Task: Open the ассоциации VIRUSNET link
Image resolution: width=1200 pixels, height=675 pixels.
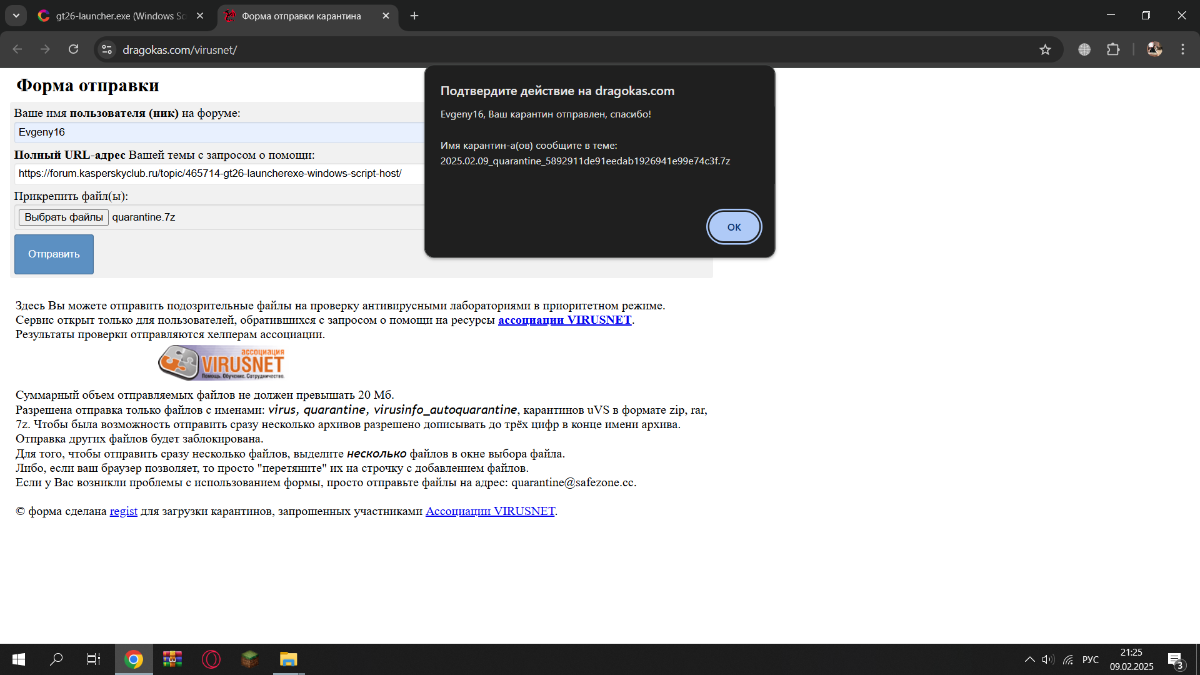Action: pyautogui.click(x=565, y=320)
